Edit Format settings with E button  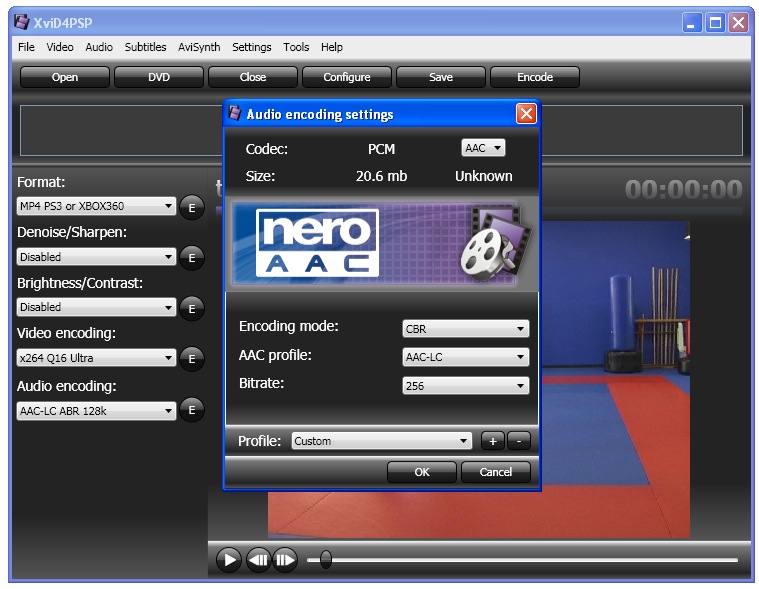click(192, 208)
